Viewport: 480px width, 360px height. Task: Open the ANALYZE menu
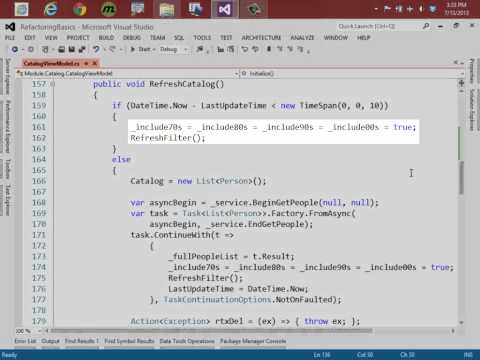point(302,38)
